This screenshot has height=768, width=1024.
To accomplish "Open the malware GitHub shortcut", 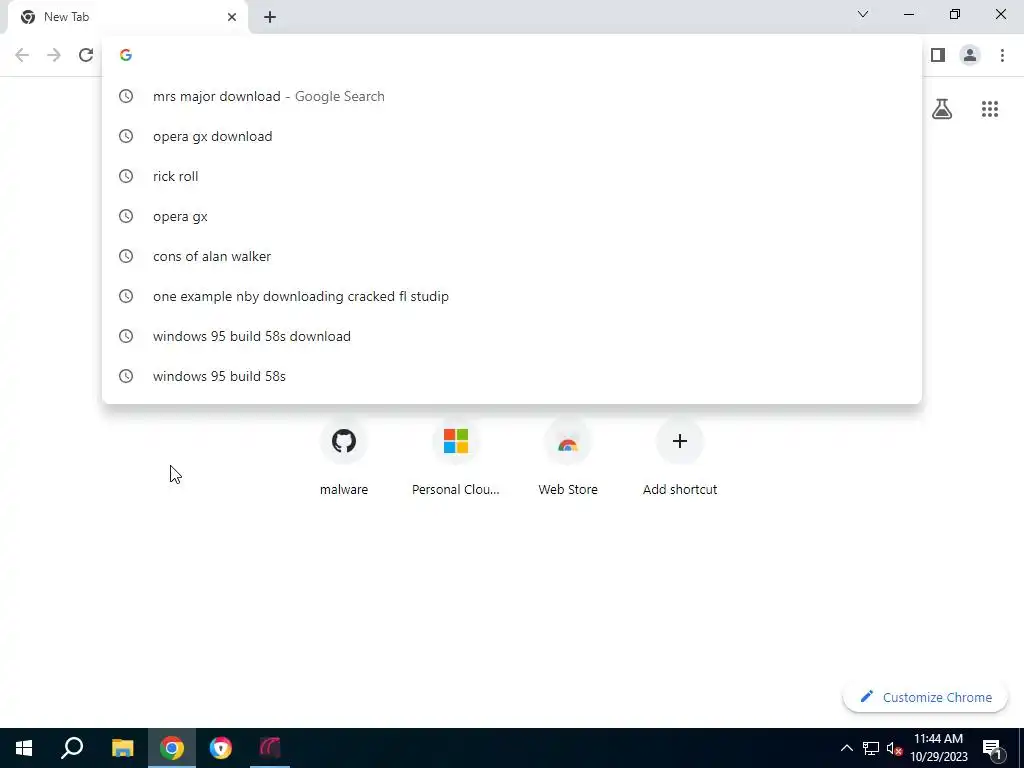I will click(344, 457).
